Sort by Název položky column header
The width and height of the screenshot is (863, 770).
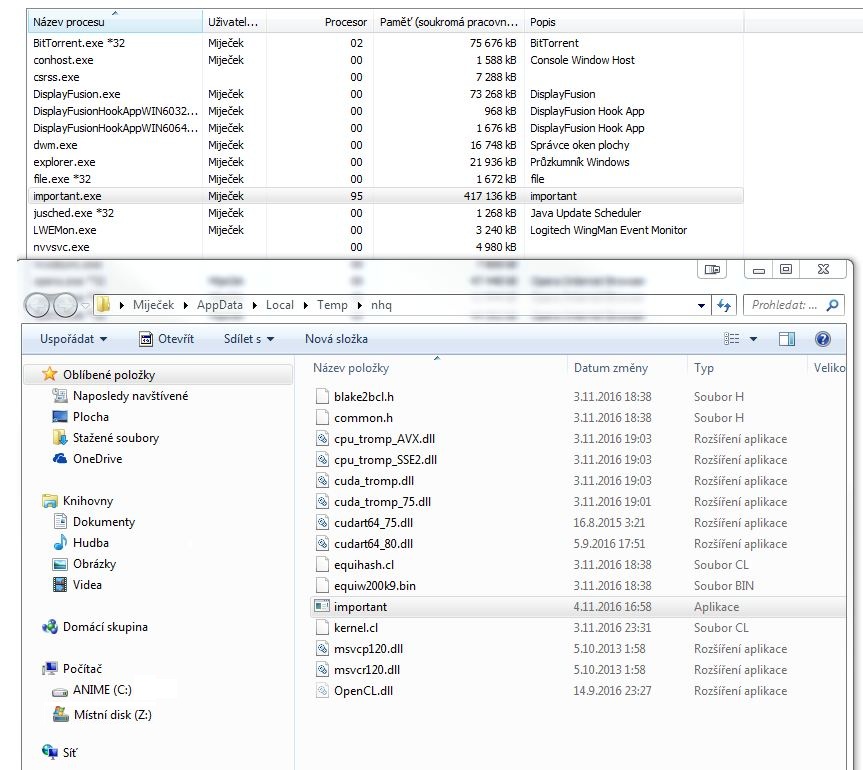pos(437,368)
